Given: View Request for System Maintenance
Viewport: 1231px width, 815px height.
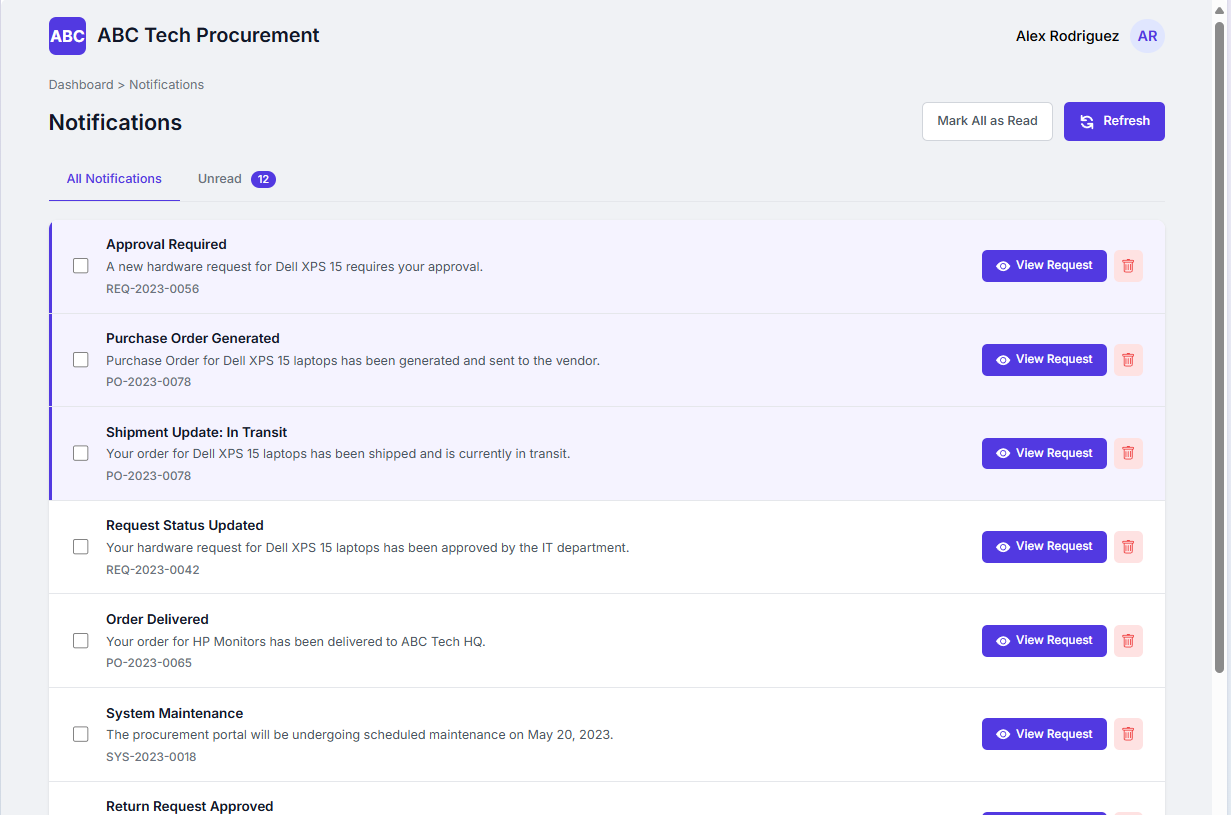Looking at the screenshot, I should pos(1044,734).
